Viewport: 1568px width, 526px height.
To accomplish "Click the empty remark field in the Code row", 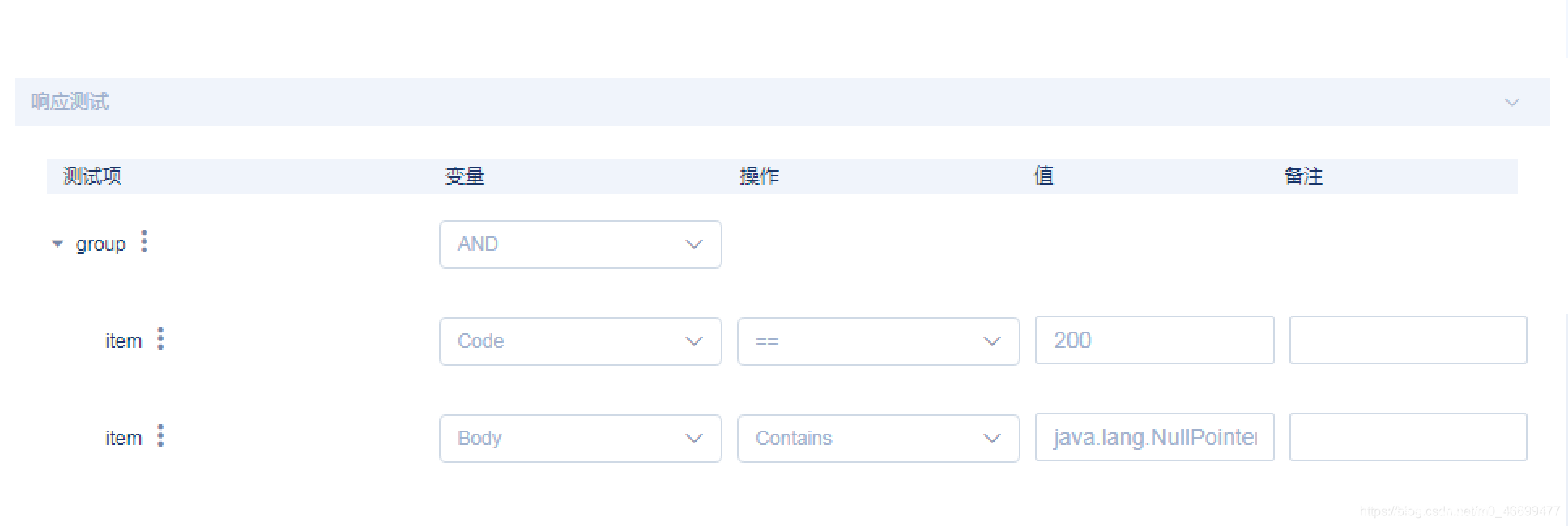I will point(1408,340).
